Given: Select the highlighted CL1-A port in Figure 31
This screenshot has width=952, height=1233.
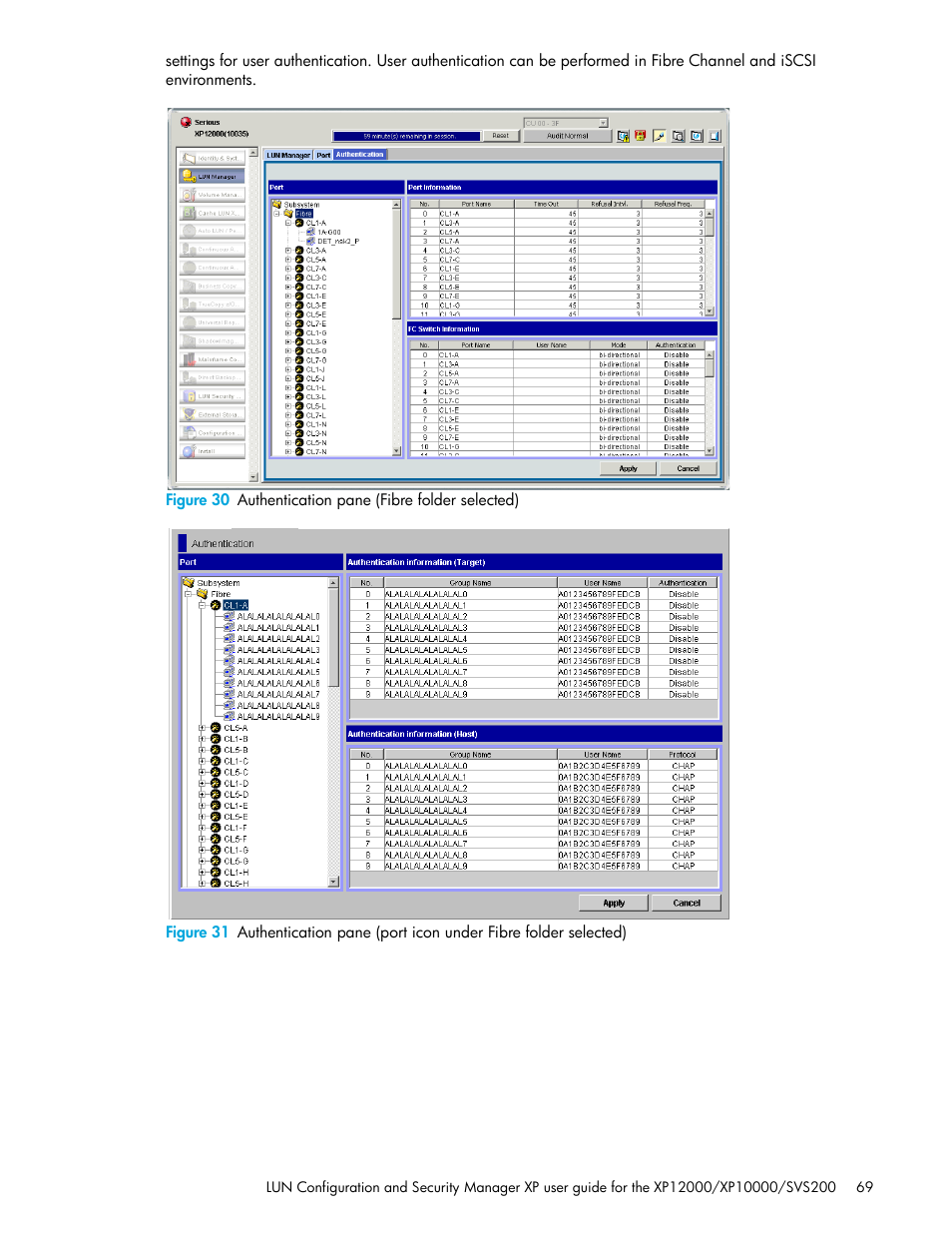Looking at the screenshot, I should 236,606.
